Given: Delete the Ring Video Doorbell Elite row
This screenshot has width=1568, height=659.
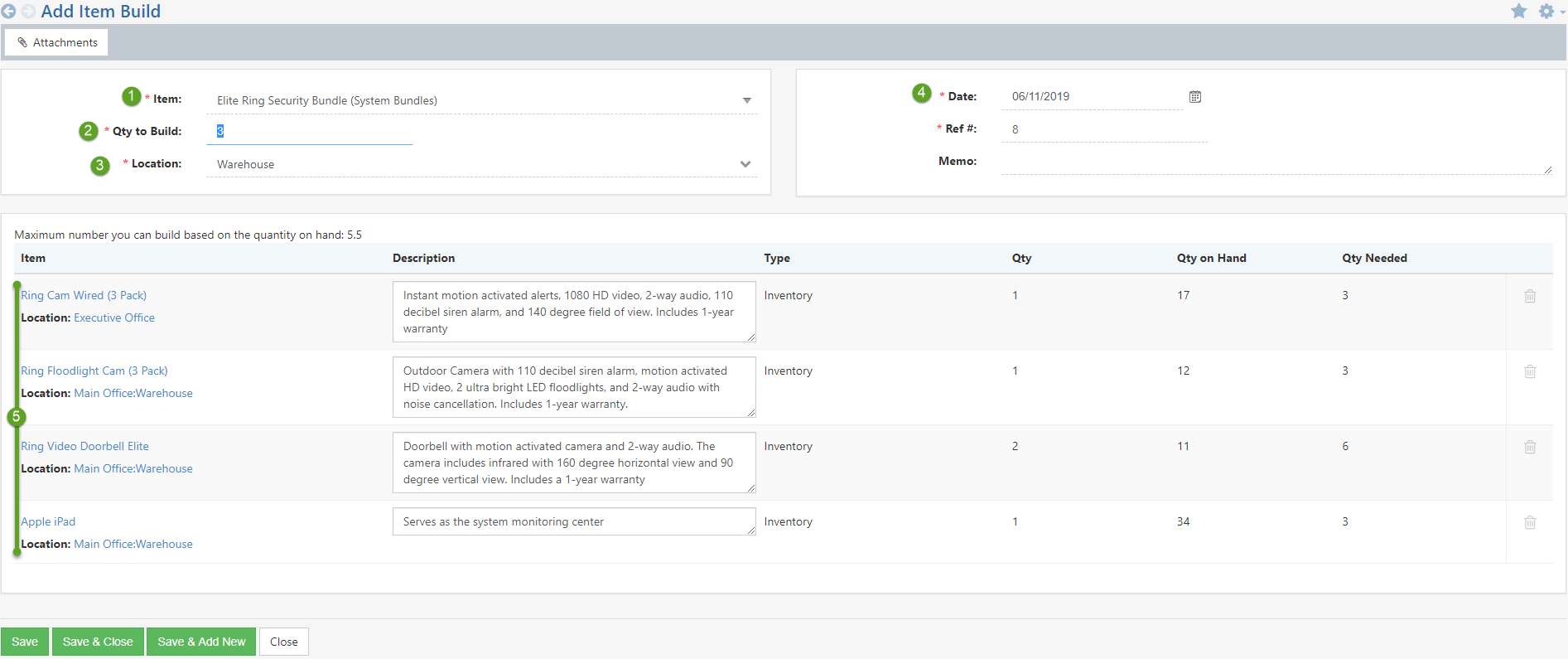Looking at the screenshot, I should (1530, 447).
